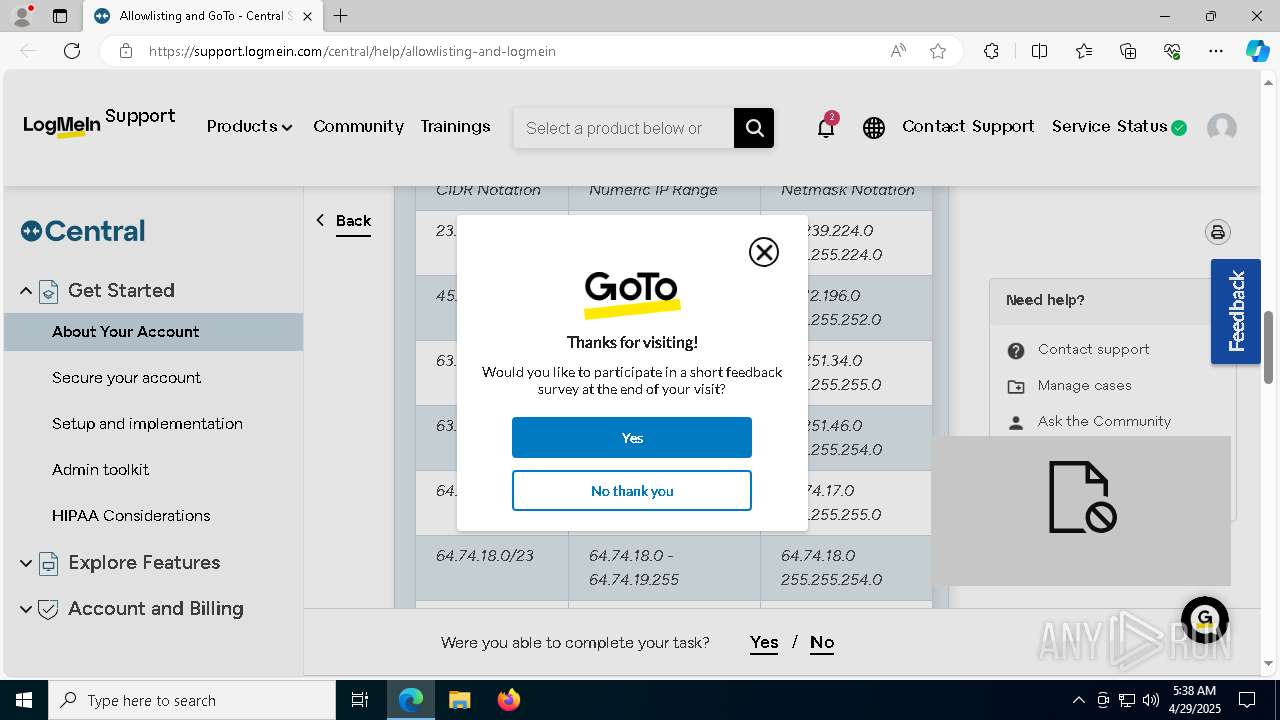Select HIPAA Considerations item

pyautogui.click(x=131, y=516)
